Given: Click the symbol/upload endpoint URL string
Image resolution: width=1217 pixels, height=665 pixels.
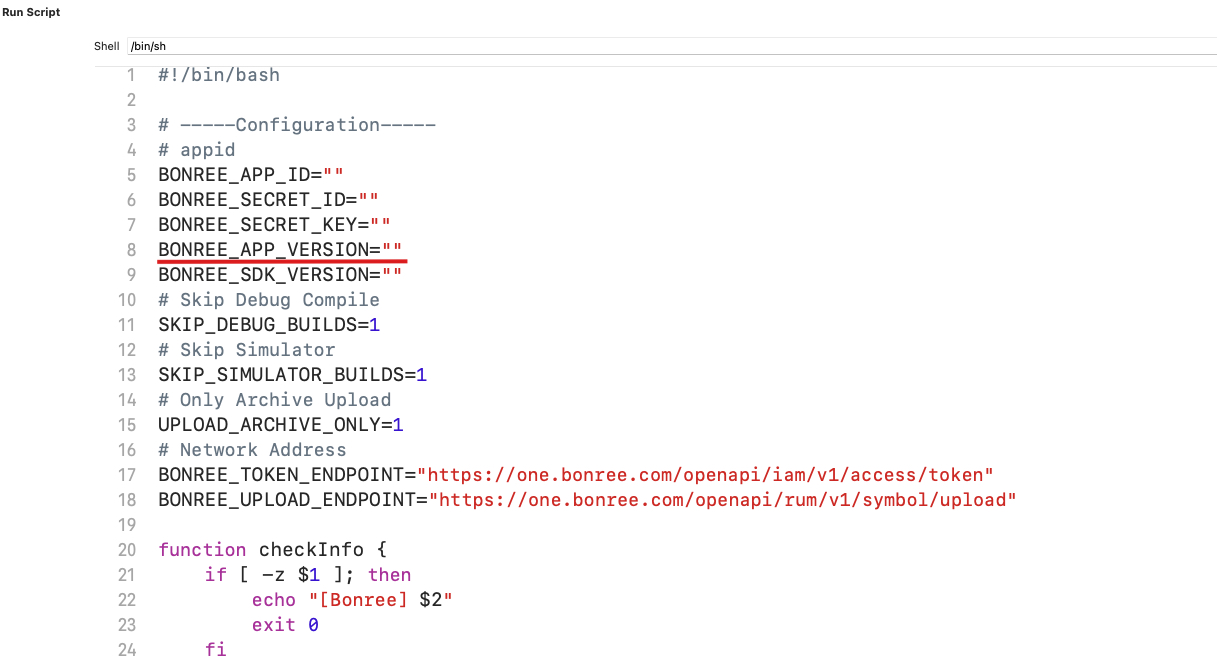Looking at the screenshot, I should tap(727, 500).
